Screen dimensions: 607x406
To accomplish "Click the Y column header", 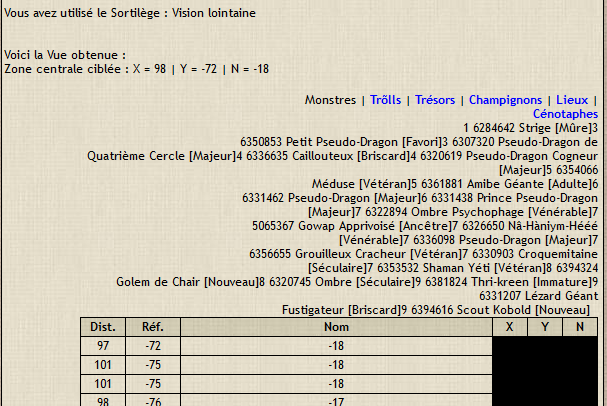I will coord(545,327).
